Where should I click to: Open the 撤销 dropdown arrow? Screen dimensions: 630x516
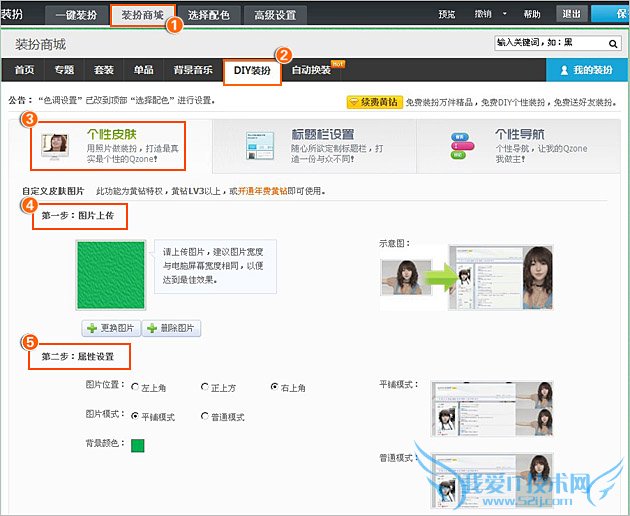pos(504,14)
